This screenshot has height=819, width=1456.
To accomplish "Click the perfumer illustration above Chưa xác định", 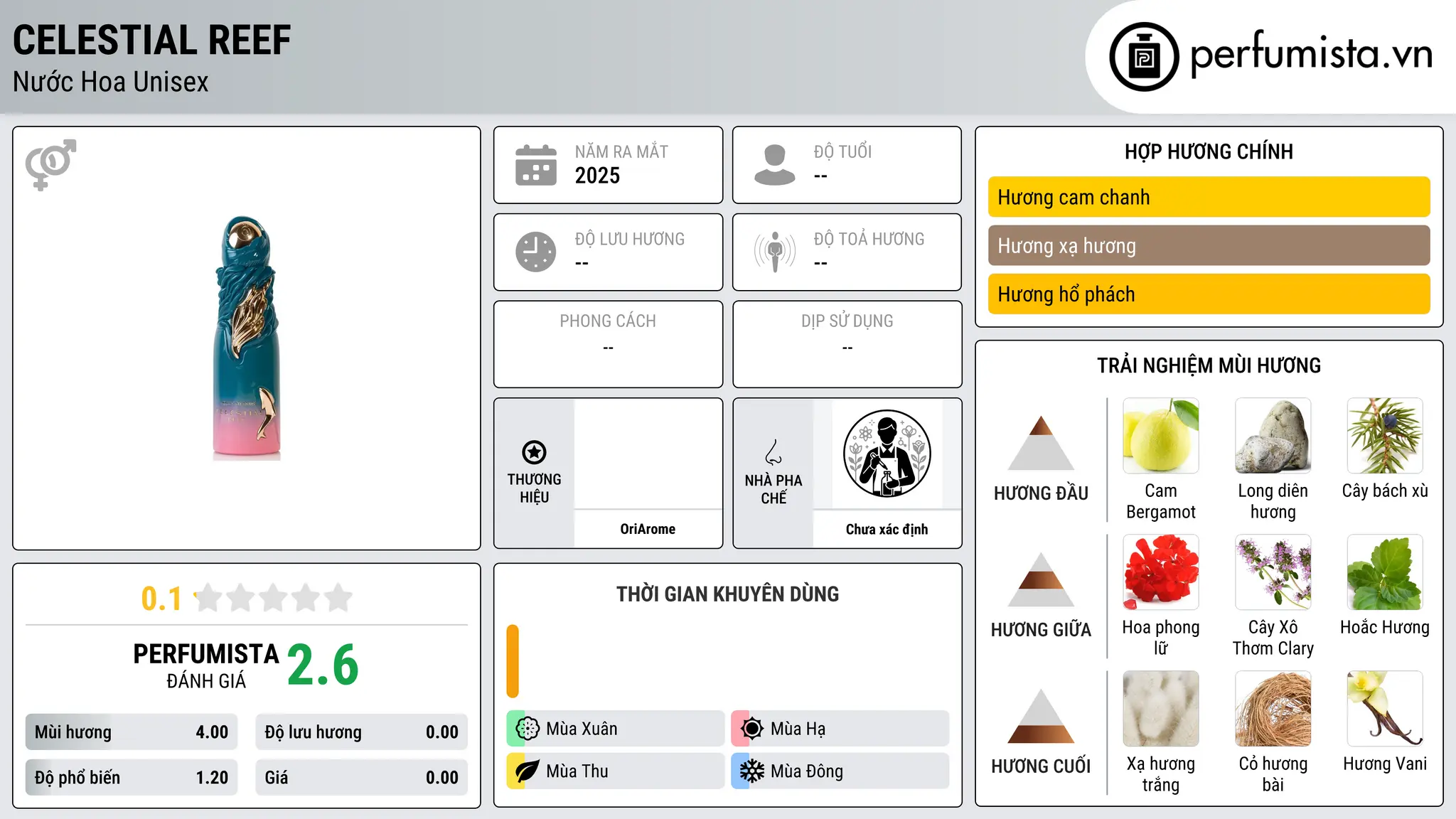I will [x=887, y=454].
